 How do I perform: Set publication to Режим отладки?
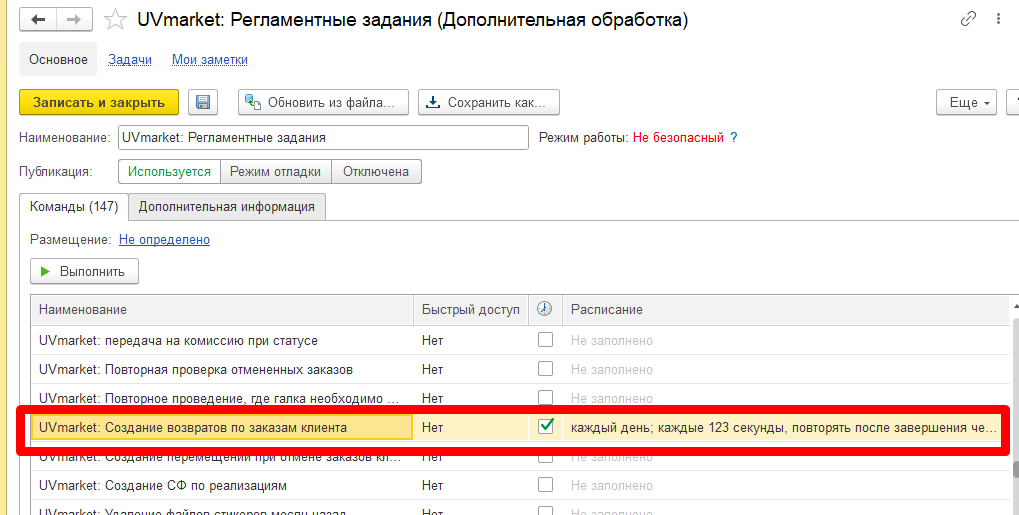276,172
